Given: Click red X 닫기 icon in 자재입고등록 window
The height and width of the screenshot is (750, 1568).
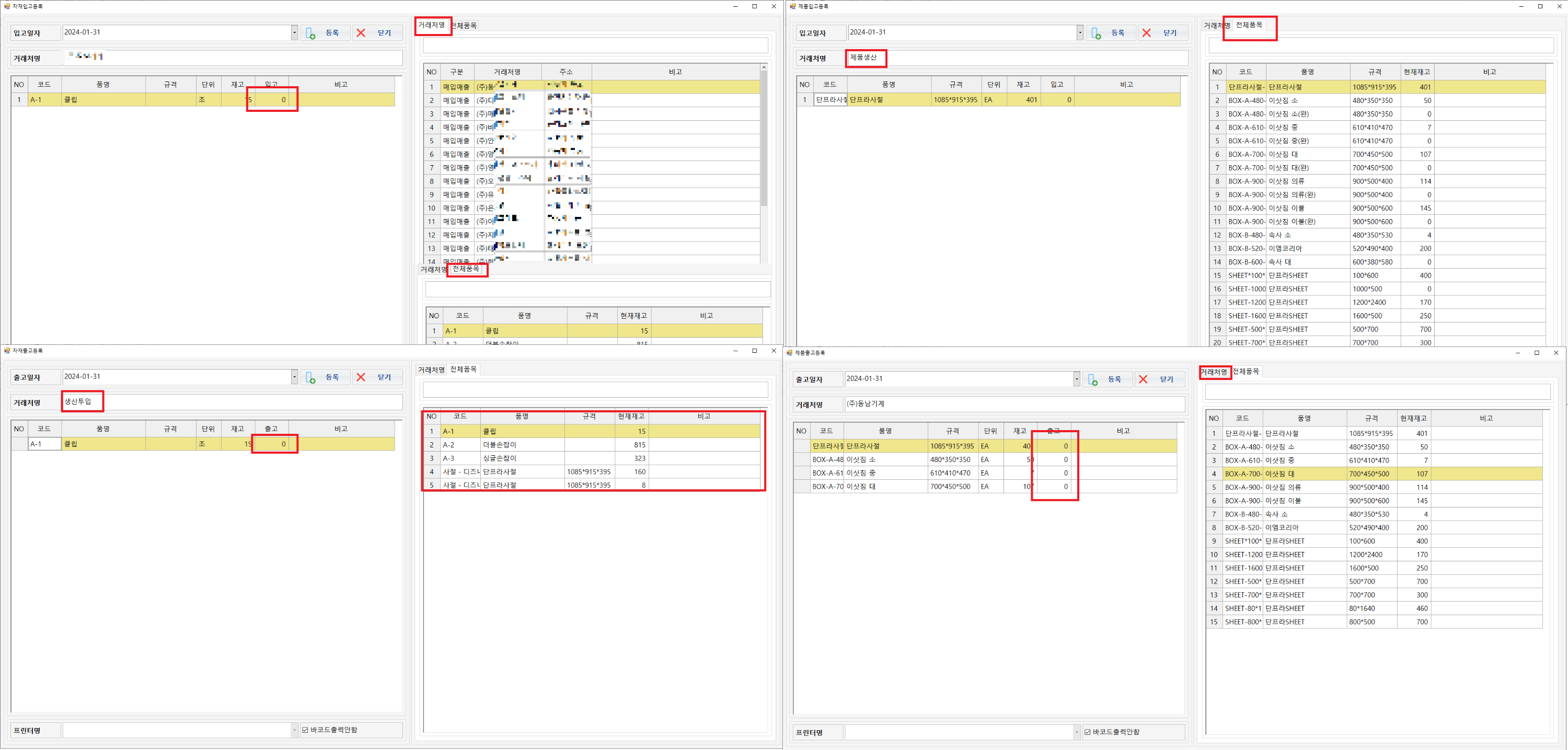Looking at the screenshot, I should click(361, 33).
